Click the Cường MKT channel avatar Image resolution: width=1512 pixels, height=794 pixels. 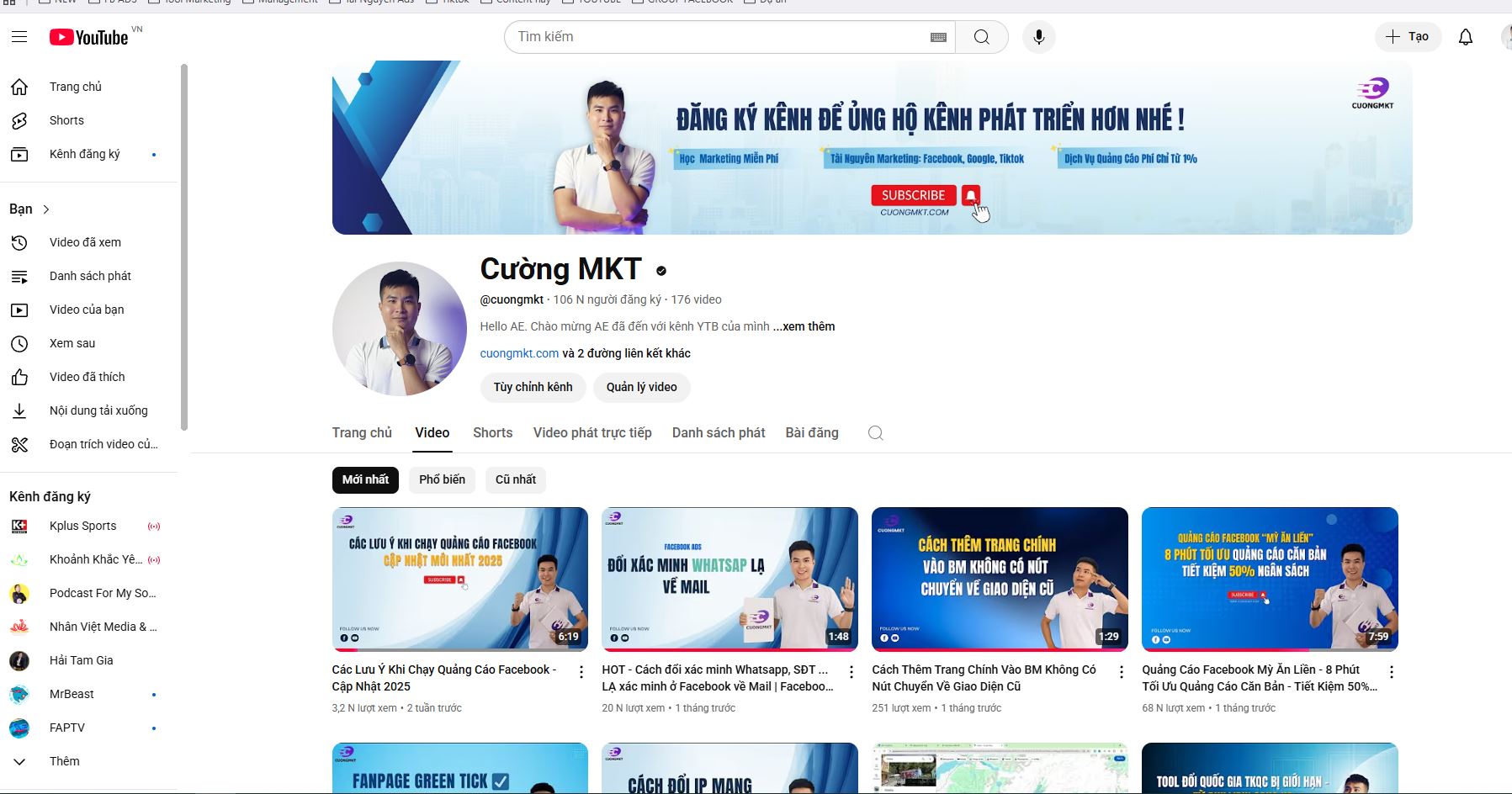[400, 329]
